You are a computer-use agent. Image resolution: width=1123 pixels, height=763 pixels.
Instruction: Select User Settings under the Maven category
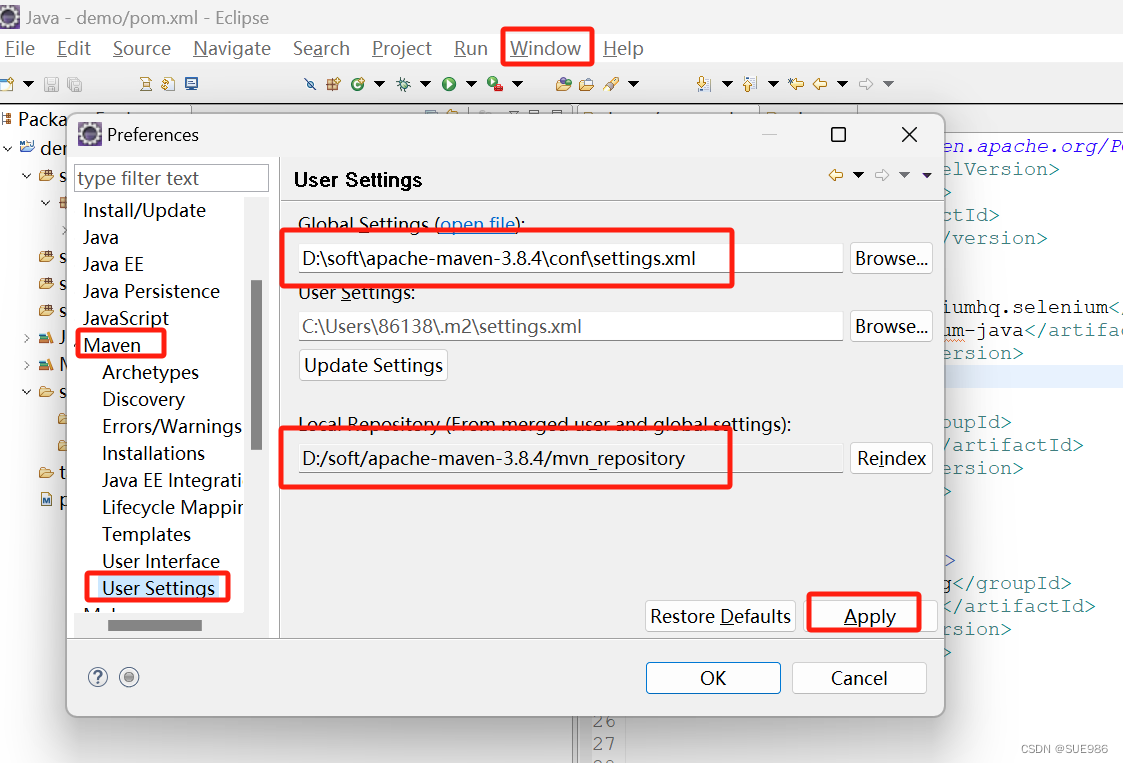pos(157,587)
